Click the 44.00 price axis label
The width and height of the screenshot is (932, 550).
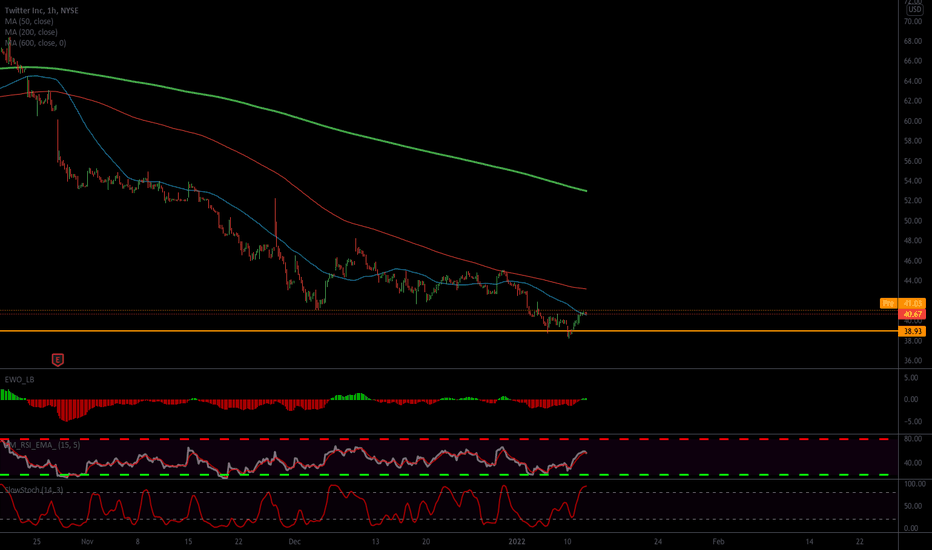coord(912,281)
